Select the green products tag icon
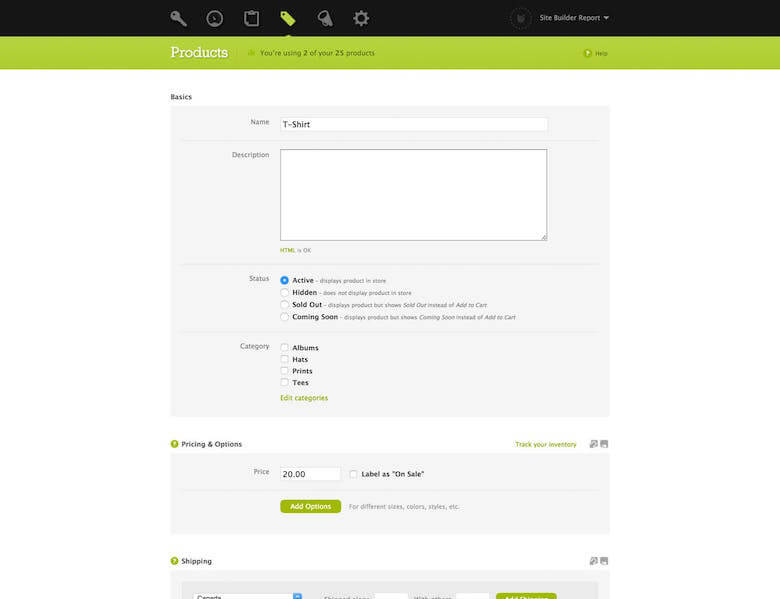This screenshot has height=599, width=780. [288, 18]
